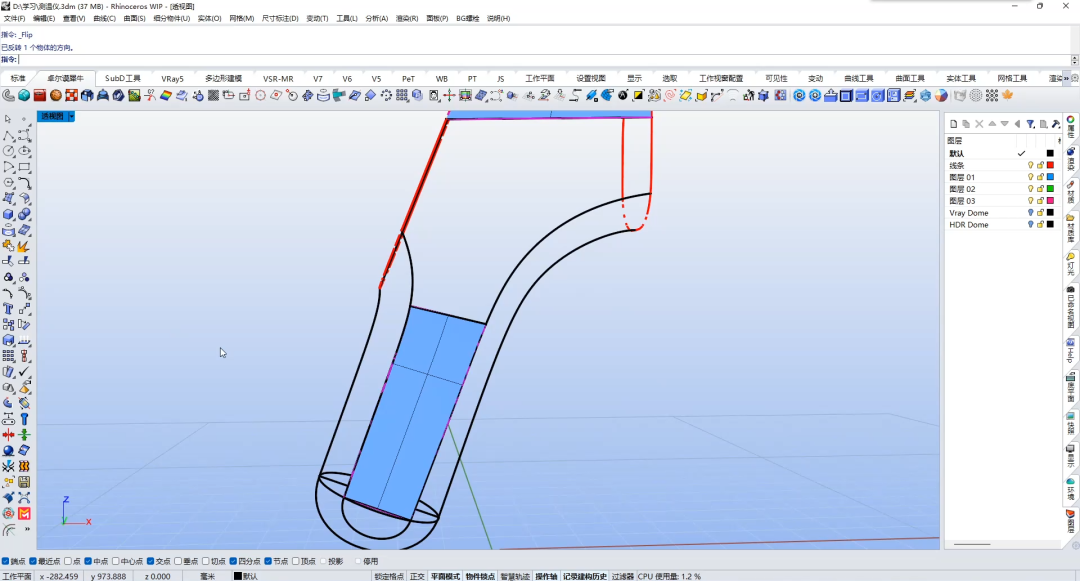
Task: Click the puzzle piece boolean tool in sidebar
Action: [x=8, y=246]
